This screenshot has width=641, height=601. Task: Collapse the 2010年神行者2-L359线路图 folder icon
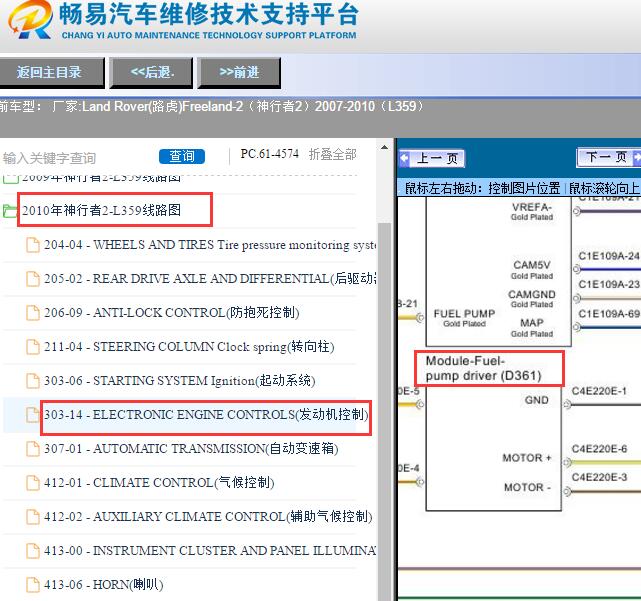click(x=10, y=211)
